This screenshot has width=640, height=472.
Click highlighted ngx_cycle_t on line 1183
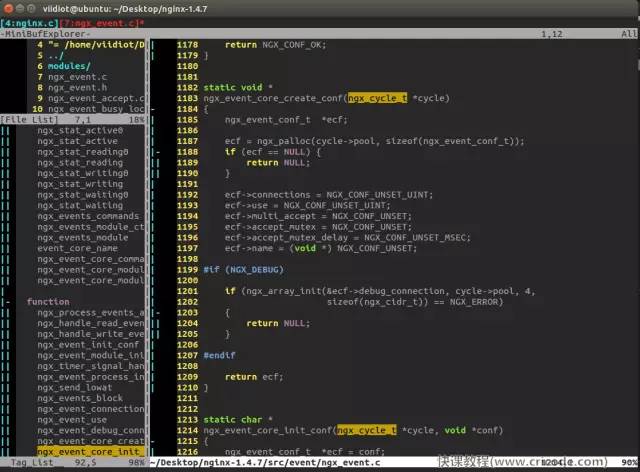[x=378, y=98]
